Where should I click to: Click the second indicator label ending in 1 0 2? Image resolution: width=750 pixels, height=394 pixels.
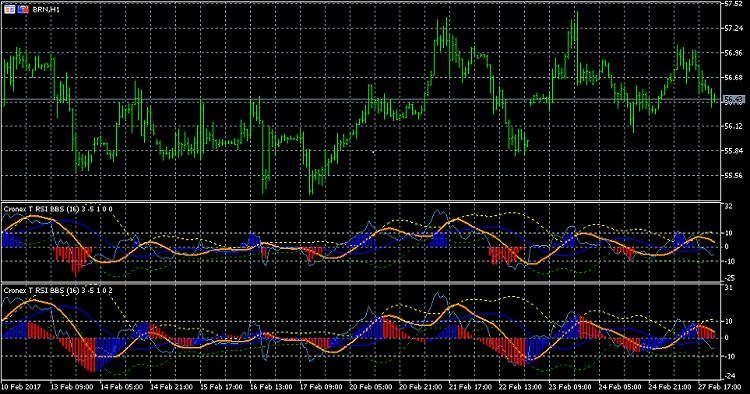[58, 291]
